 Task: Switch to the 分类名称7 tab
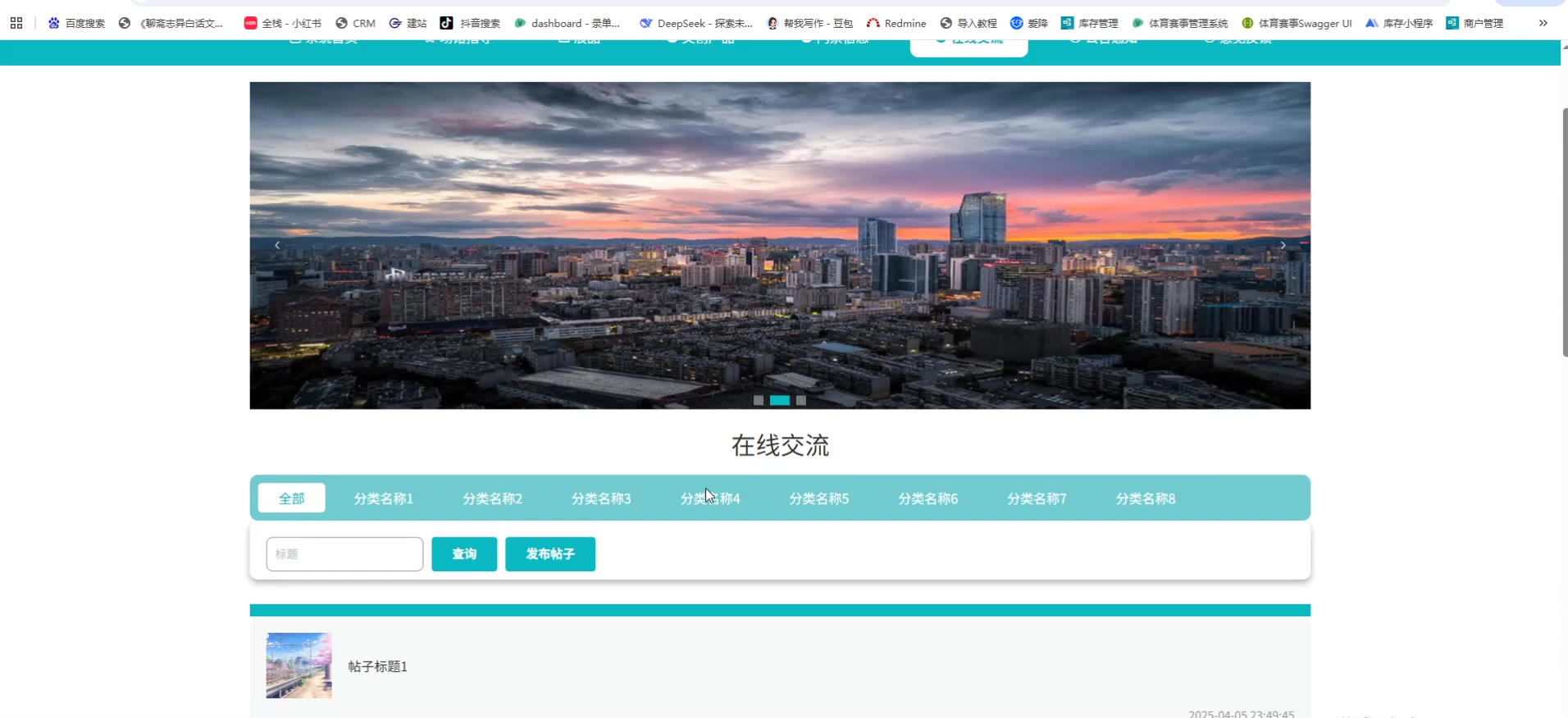point(1037,498)
